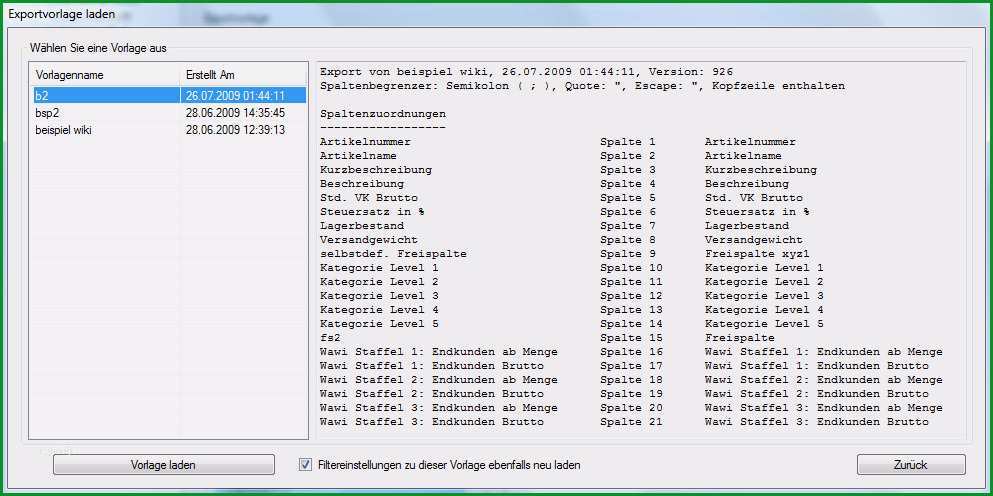Screen dimensions: 993x496
Task: Click date 28.06.2009 12:39:13 cell
Action: point(235,130)
